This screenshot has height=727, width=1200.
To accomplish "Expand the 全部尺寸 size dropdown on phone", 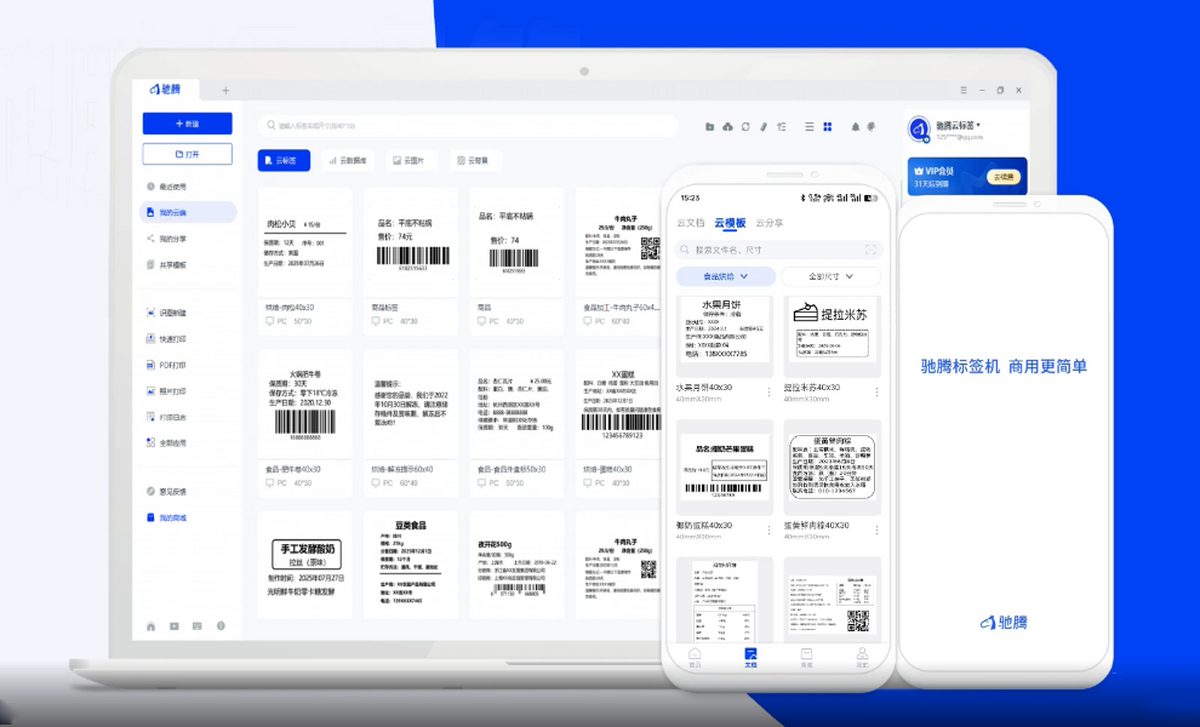I will tap(831, 276).
